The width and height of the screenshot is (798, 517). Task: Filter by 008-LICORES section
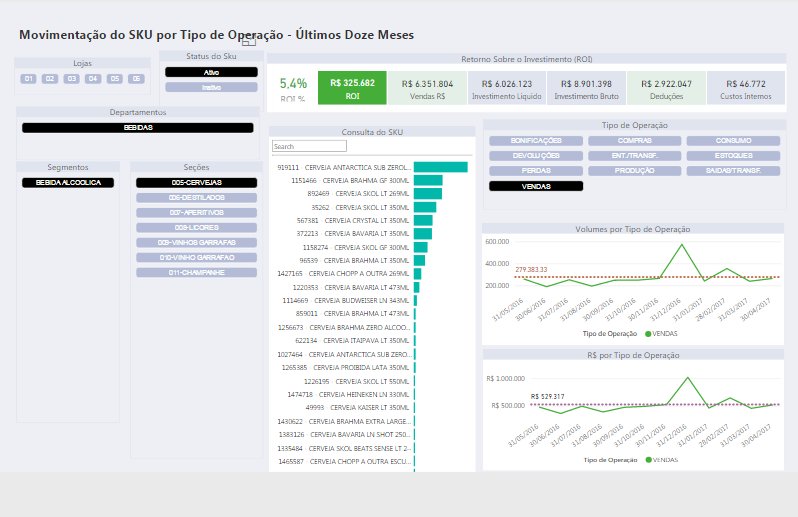click(196, 227)
